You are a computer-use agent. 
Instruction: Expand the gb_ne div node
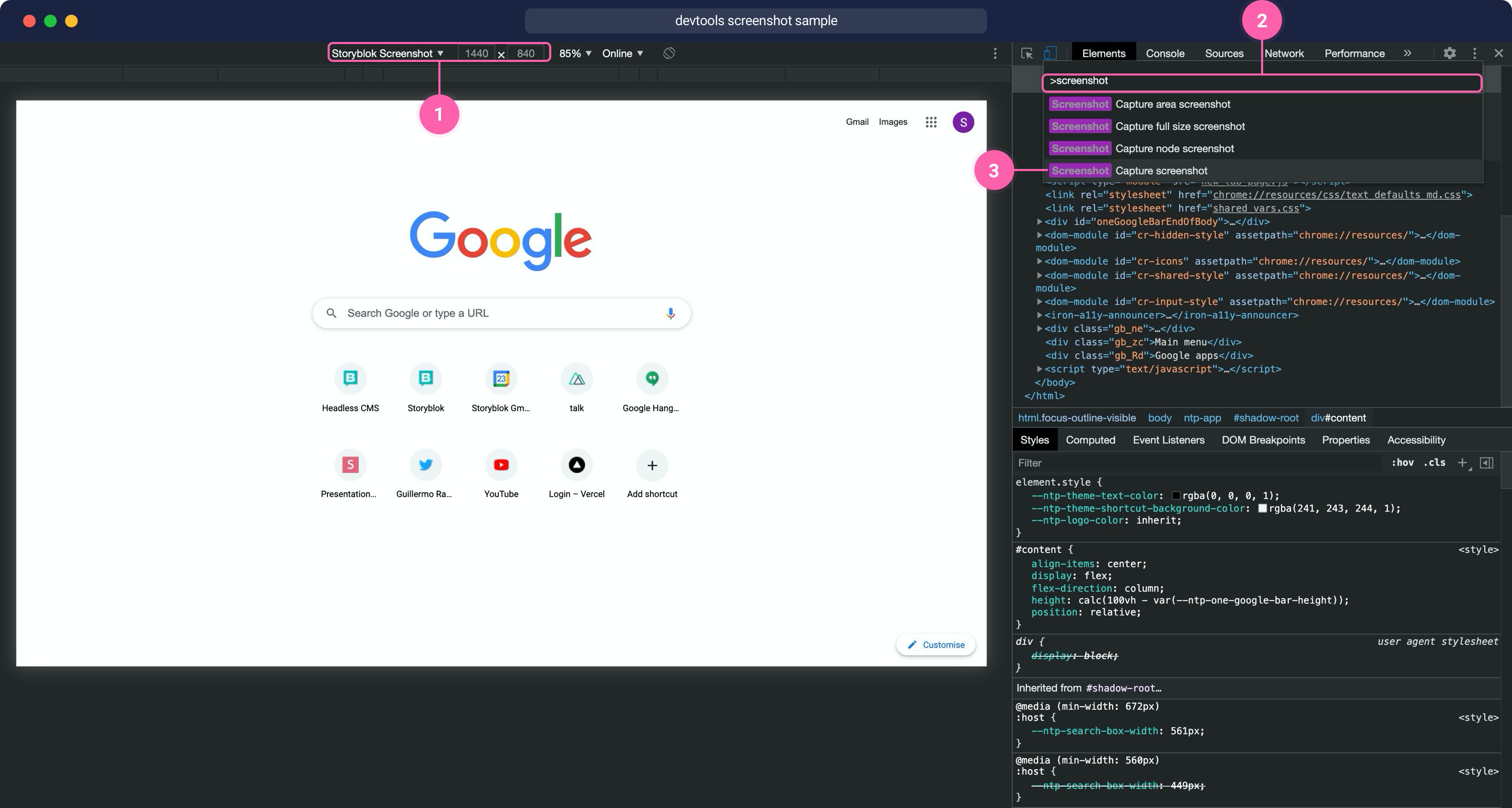pyautogui.click(x=1039, y=328)
